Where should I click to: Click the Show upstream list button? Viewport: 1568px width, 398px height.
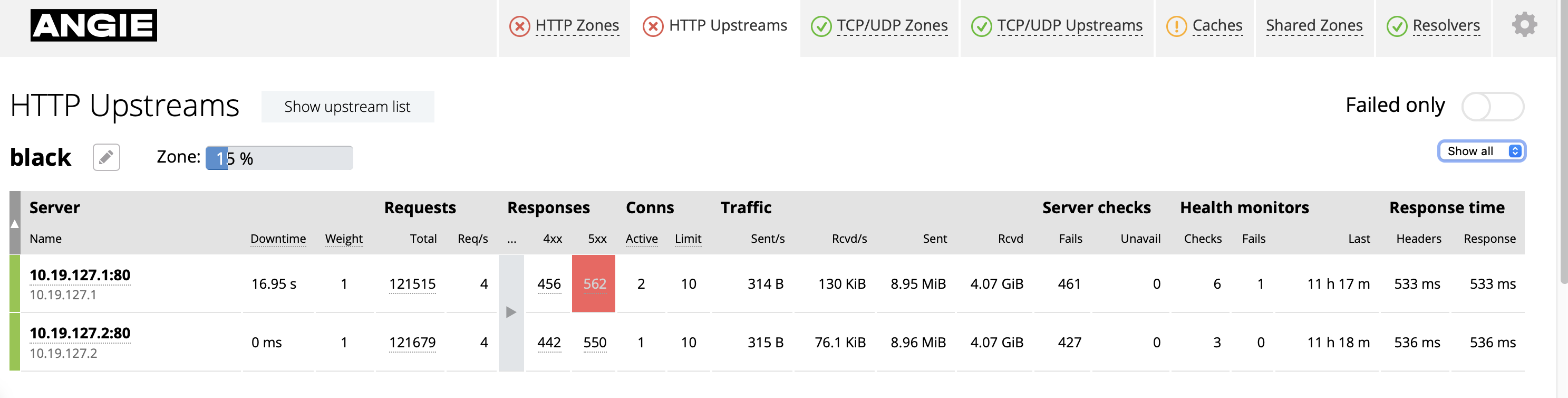pos(347,107)
